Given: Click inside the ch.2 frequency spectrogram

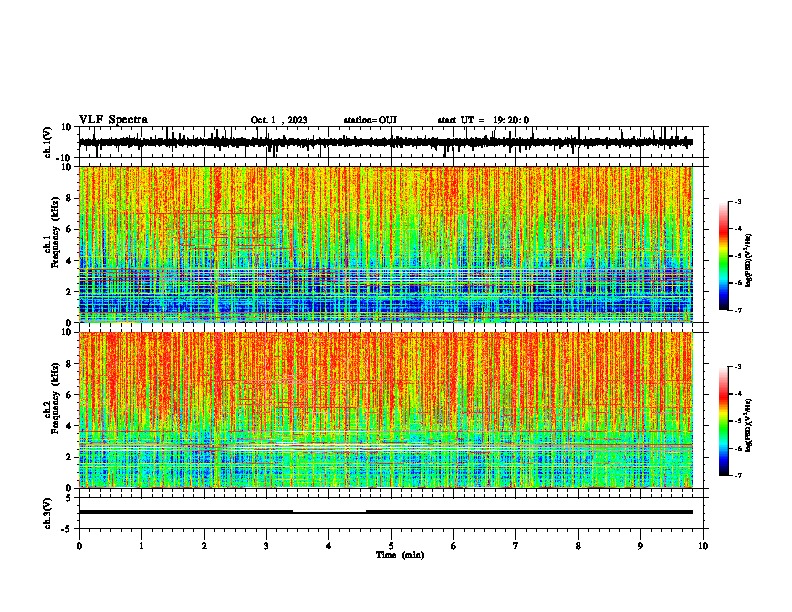Looking at the screenshot, I should [x=385, y=410].
